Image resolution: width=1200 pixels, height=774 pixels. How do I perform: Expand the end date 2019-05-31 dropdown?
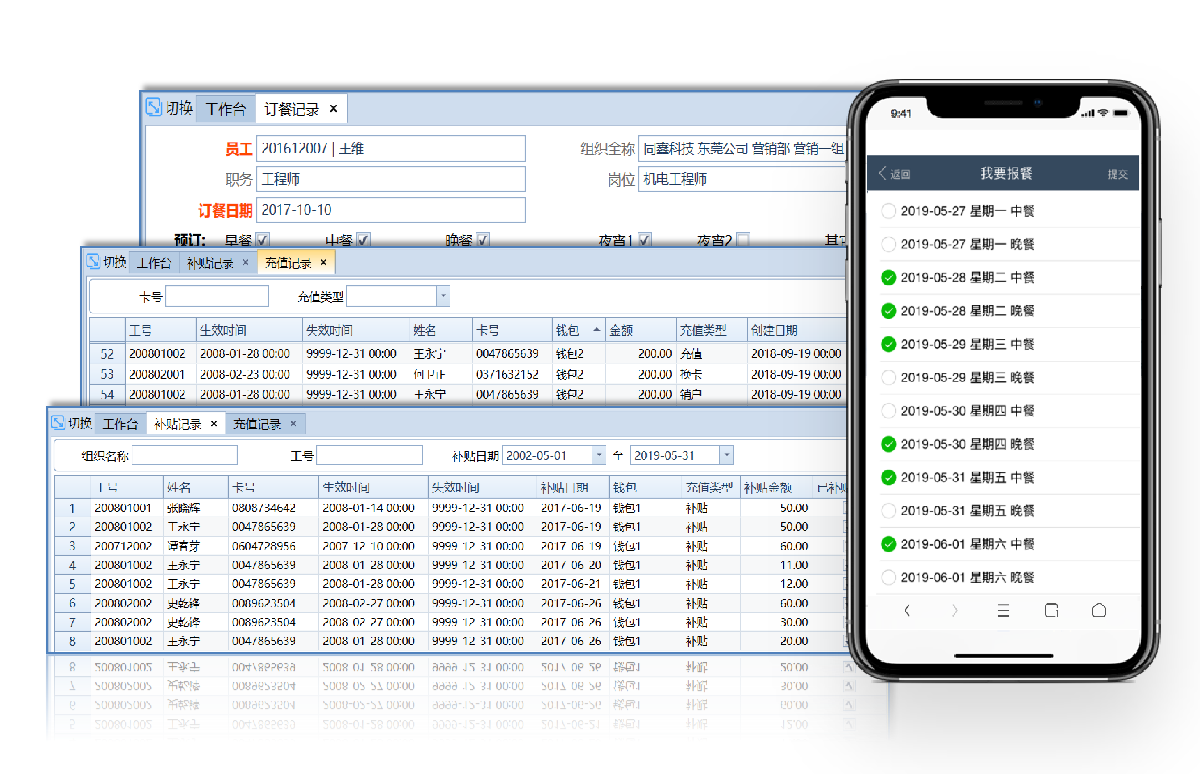726,456
